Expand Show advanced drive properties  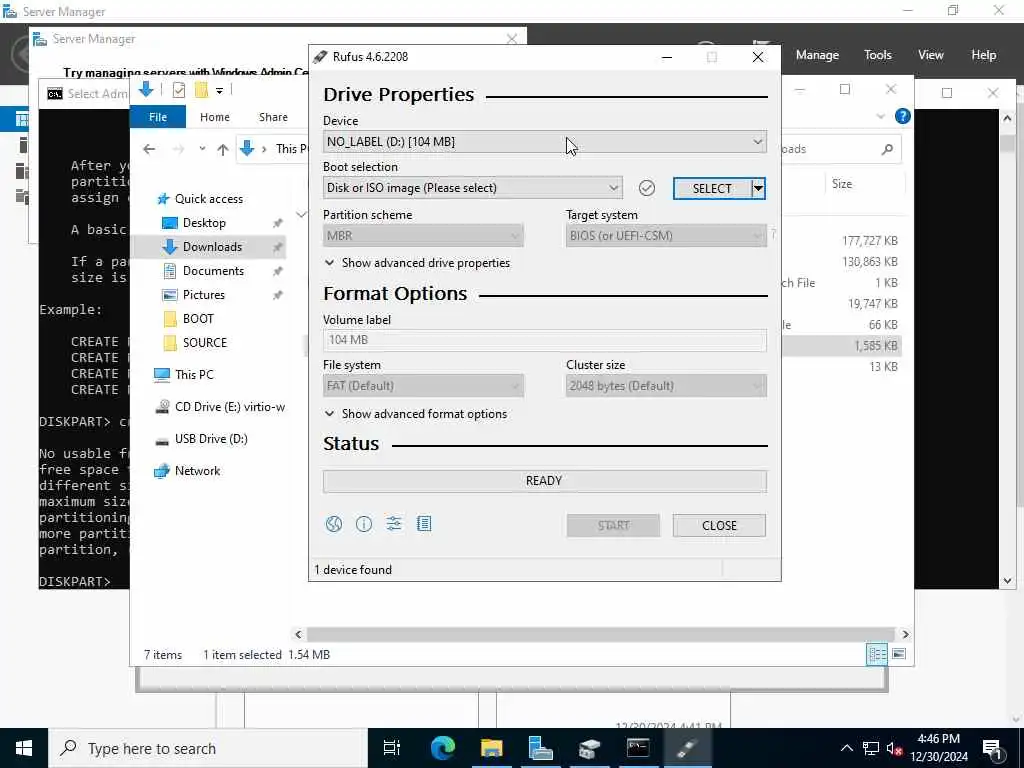pyautogui.click(x=417, y=263)
